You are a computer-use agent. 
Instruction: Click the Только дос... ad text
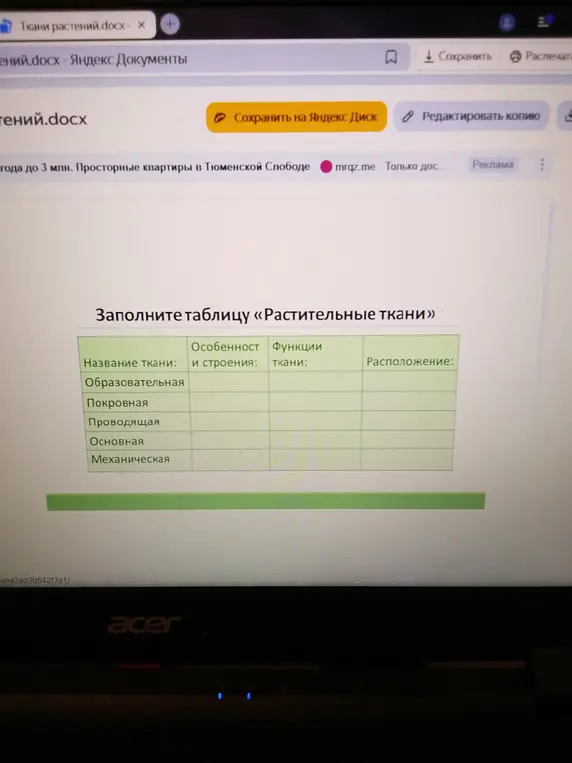414,166
